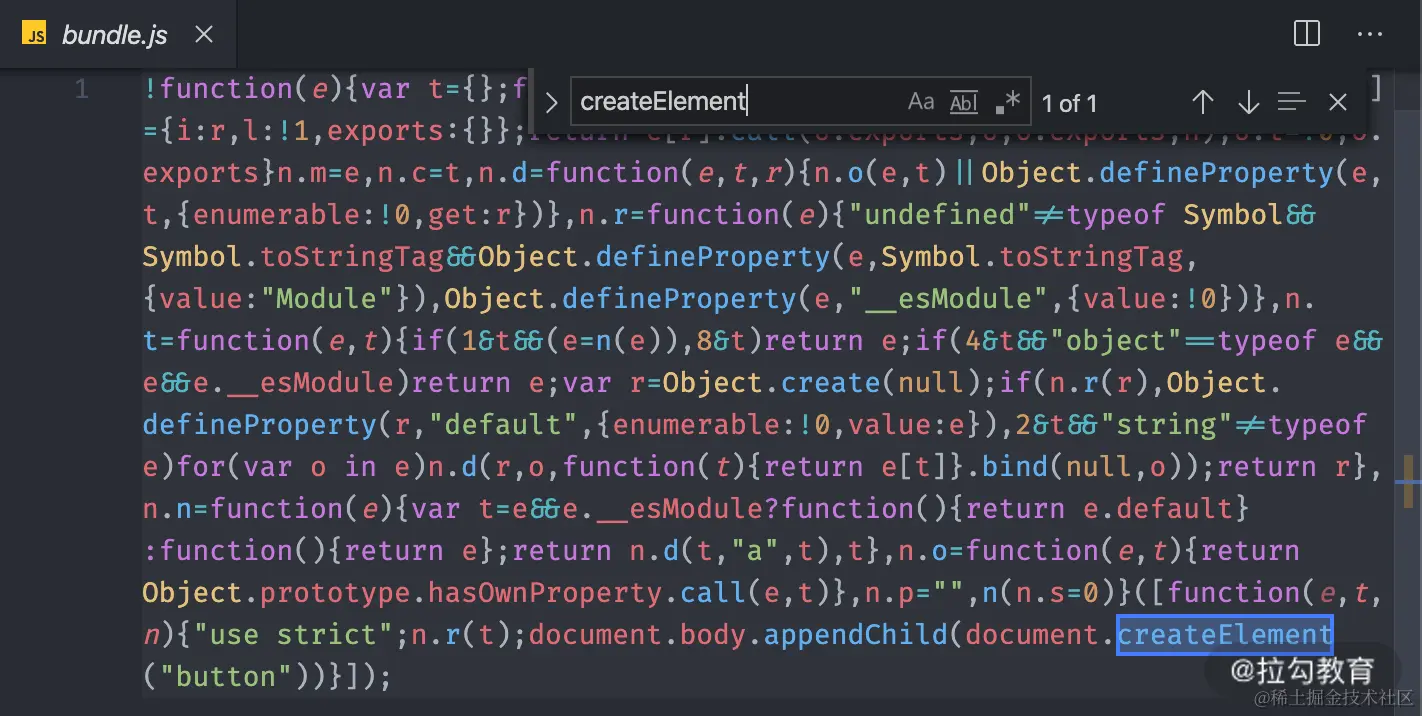Image resolution: width=1422 pixels, height=716 pixels.
Task: Open the editor More Actions menu
Action: coord(1369,34)
